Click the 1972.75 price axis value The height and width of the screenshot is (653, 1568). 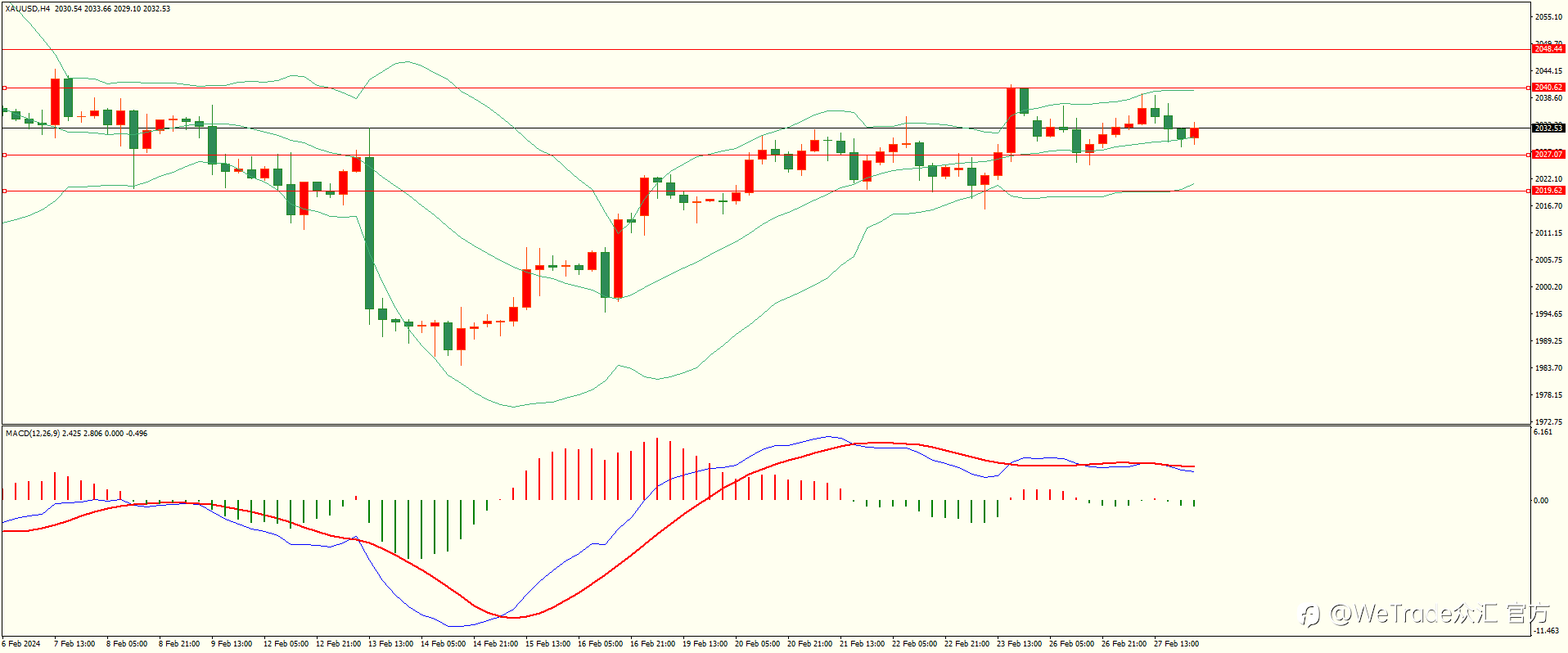[x=1548, y=422]
